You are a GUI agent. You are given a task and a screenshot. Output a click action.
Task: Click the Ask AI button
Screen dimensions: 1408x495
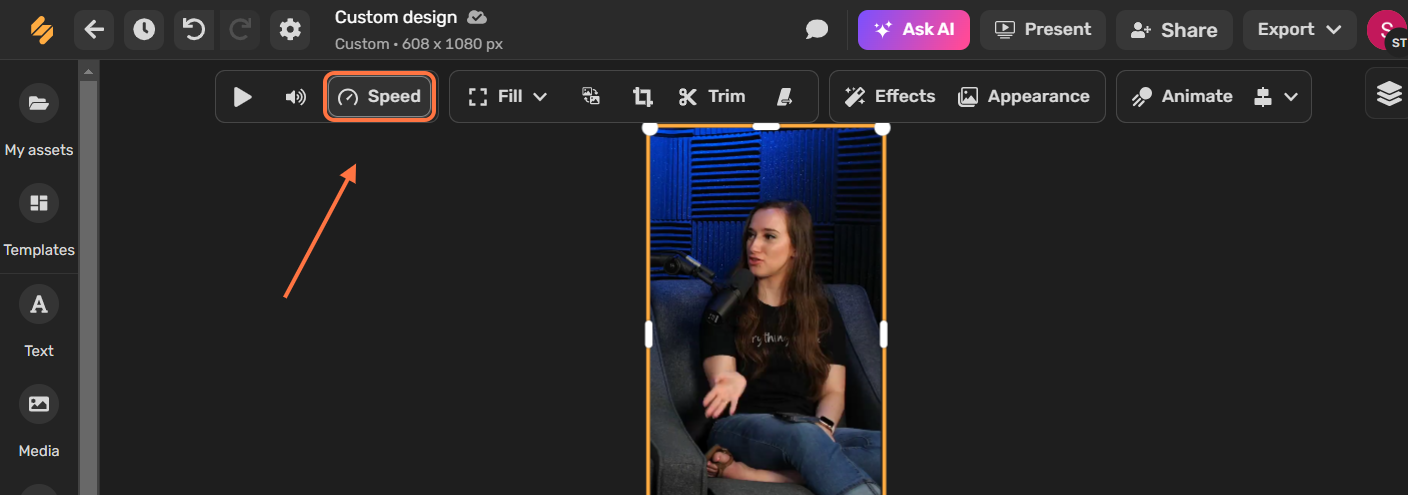pyautogui.click(x=914, y=30)
